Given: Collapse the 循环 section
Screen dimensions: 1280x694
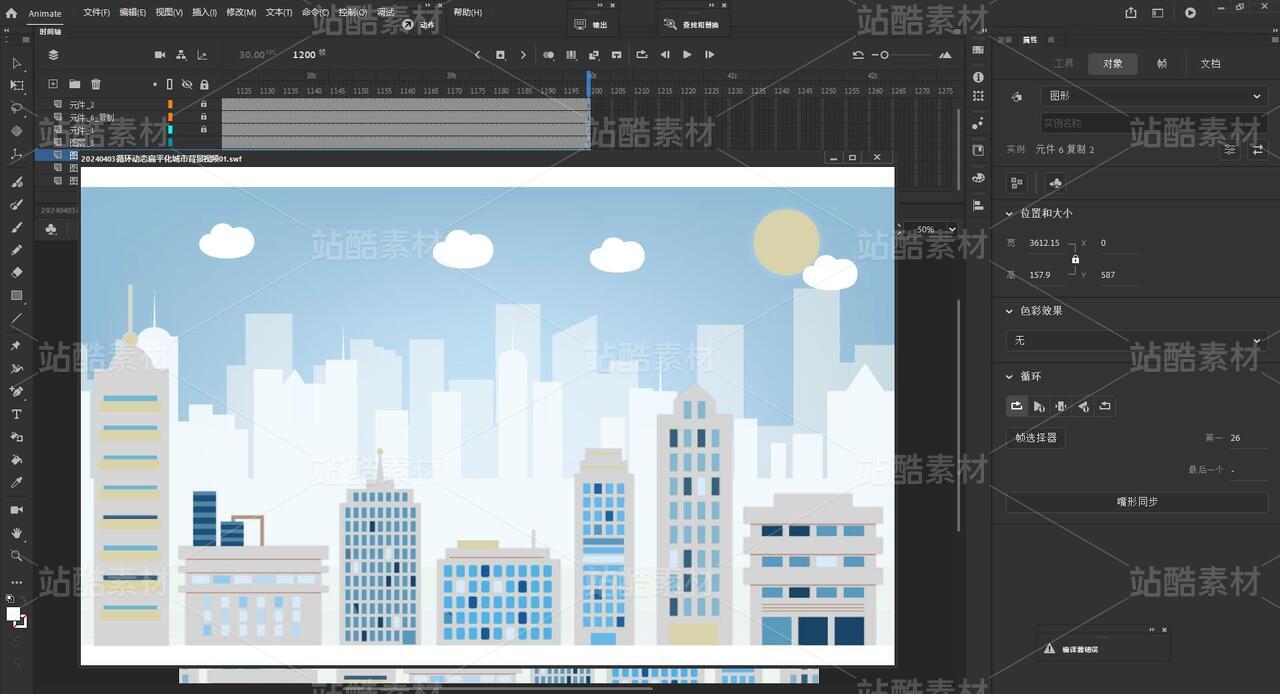Looking at the screenshot, I should pyautogui.click(x=1009, y=377).
